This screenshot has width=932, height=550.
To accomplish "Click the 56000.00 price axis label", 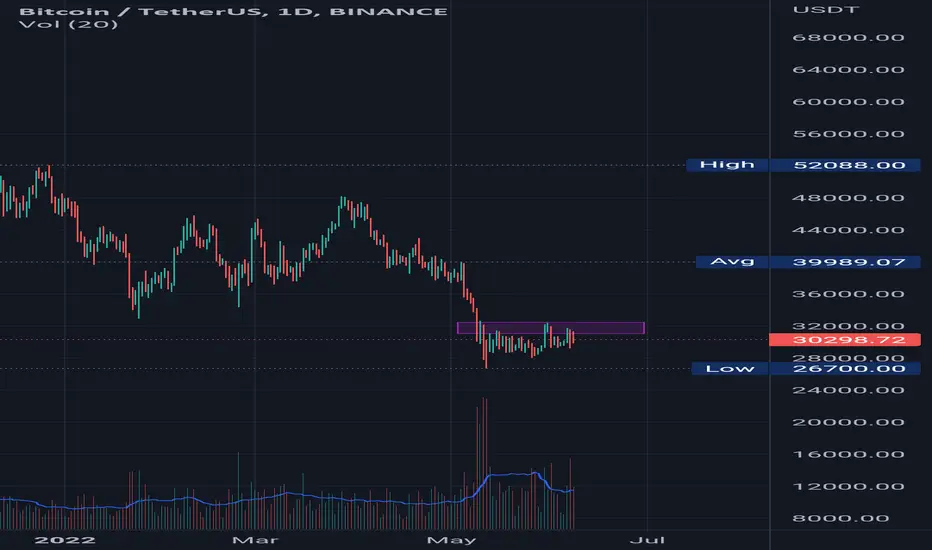I will point(848,134).
